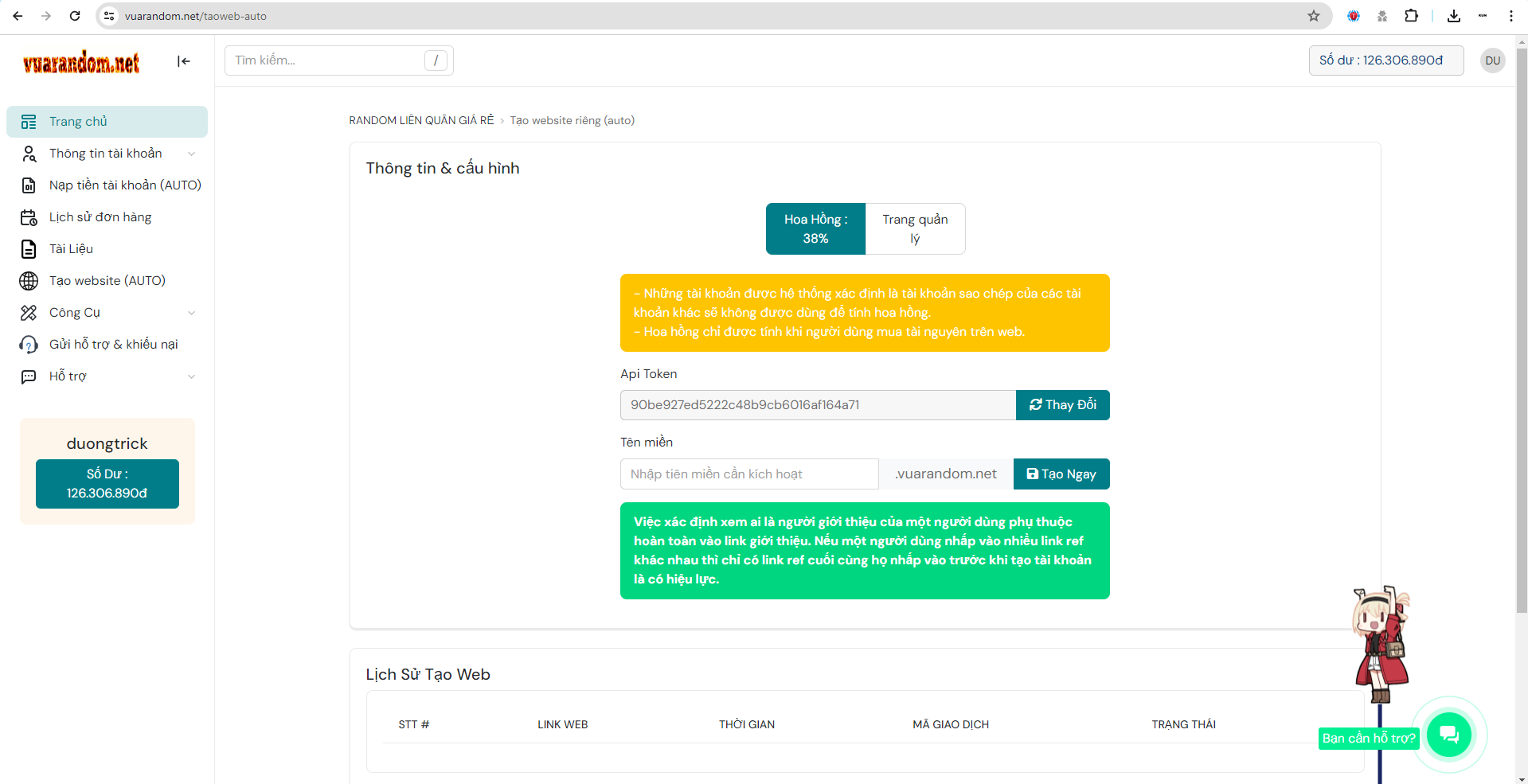The height and width of the screenshot is (784, 1528).
Task: Open the browser extensions puzzle icon
Action: (x=1411, y=16)
